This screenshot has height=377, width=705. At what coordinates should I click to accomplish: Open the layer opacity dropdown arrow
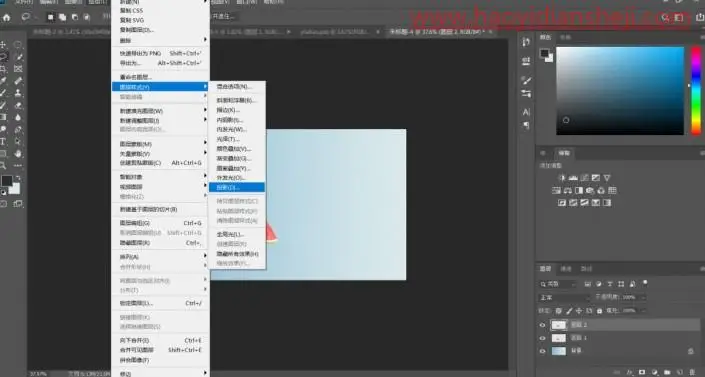[643, 297]
